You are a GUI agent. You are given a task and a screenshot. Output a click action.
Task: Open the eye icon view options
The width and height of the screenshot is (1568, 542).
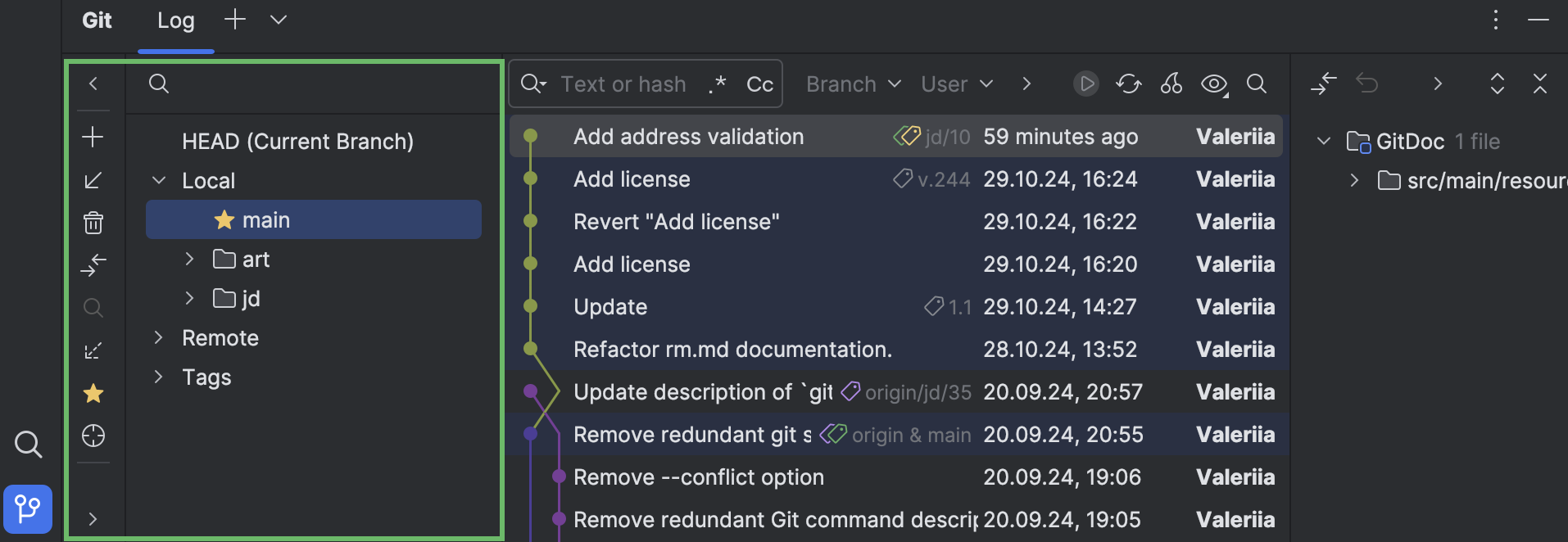pos(1214,84)
